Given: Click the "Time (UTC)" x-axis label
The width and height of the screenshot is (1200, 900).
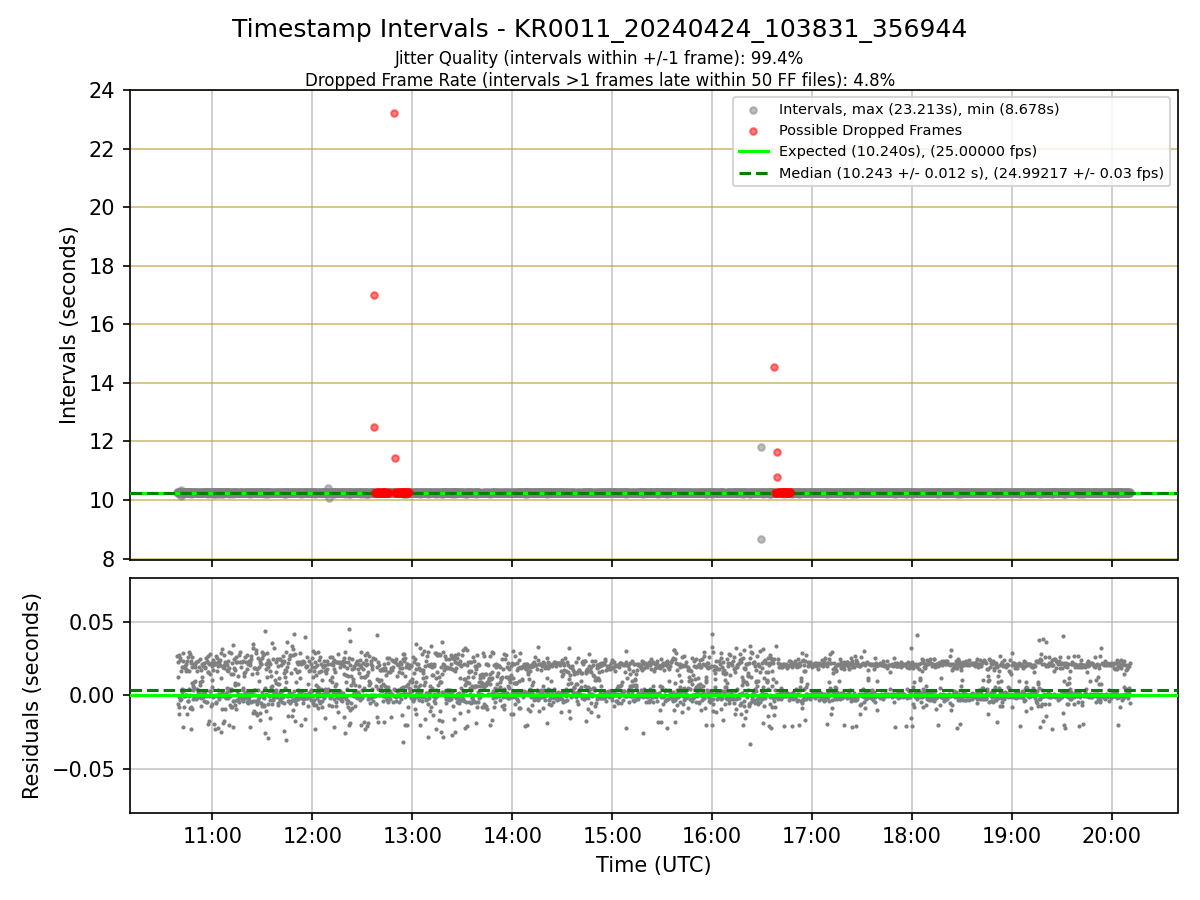Looking at the screenshot, I should click(653, 865).
